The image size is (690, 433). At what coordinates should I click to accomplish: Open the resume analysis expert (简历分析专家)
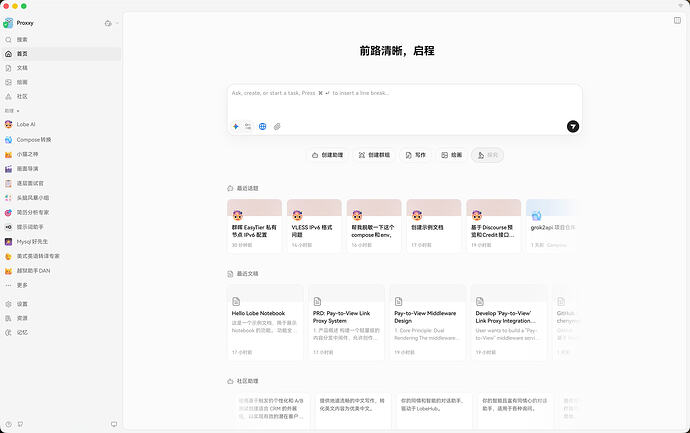click(x=61, y=212)
